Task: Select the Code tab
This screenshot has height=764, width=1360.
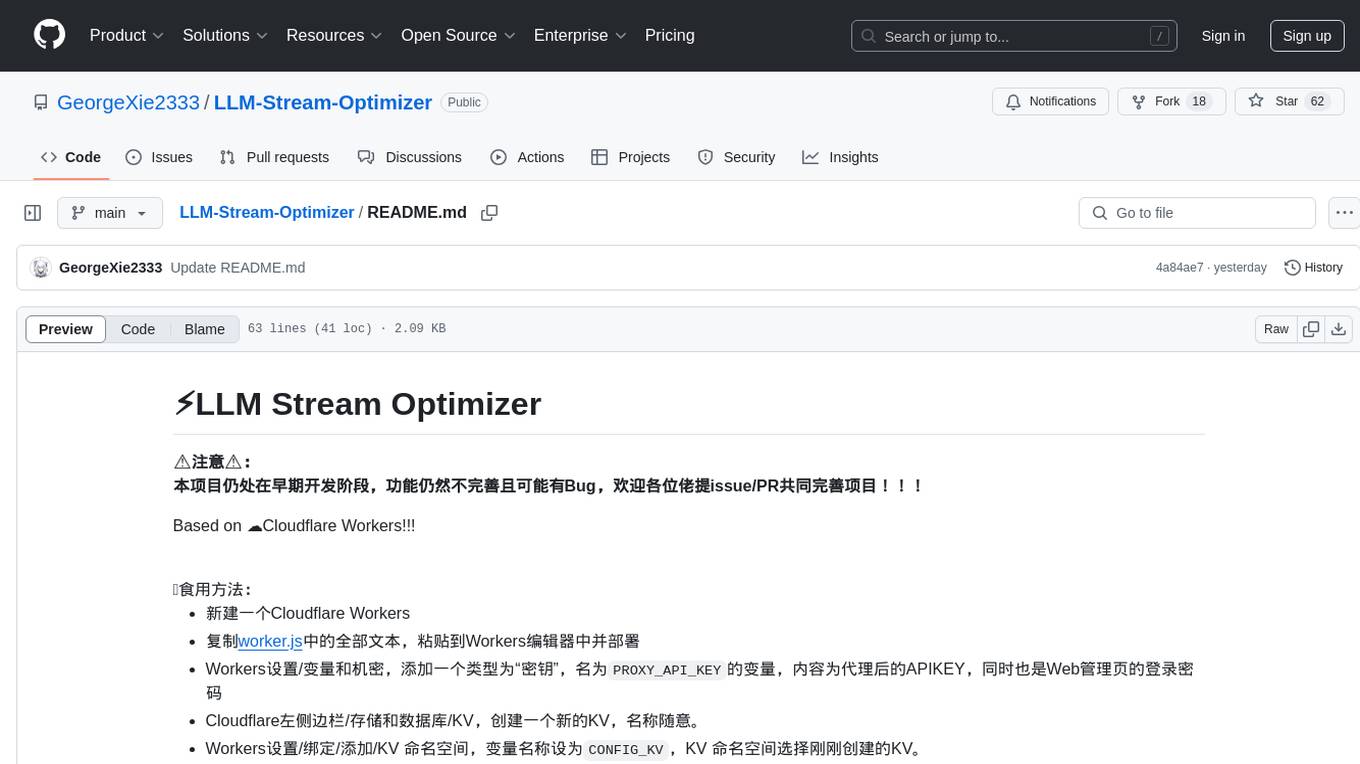Action: [x=71, y=157]
